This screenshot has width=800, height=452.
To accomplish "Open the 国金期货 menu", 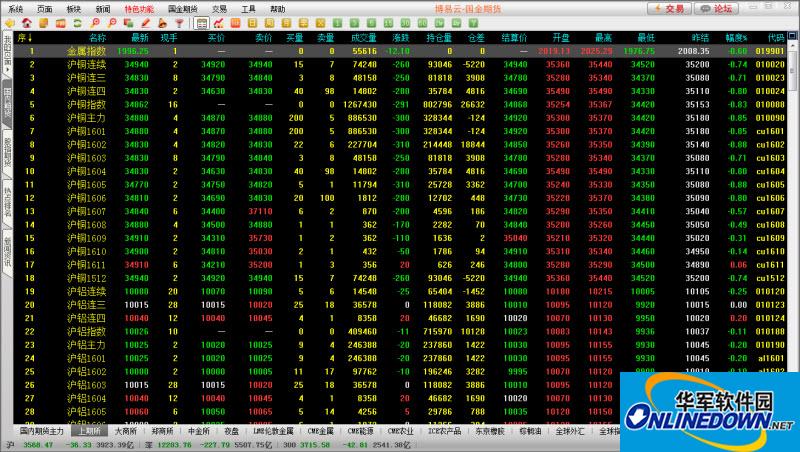I will tap(183, 9).
